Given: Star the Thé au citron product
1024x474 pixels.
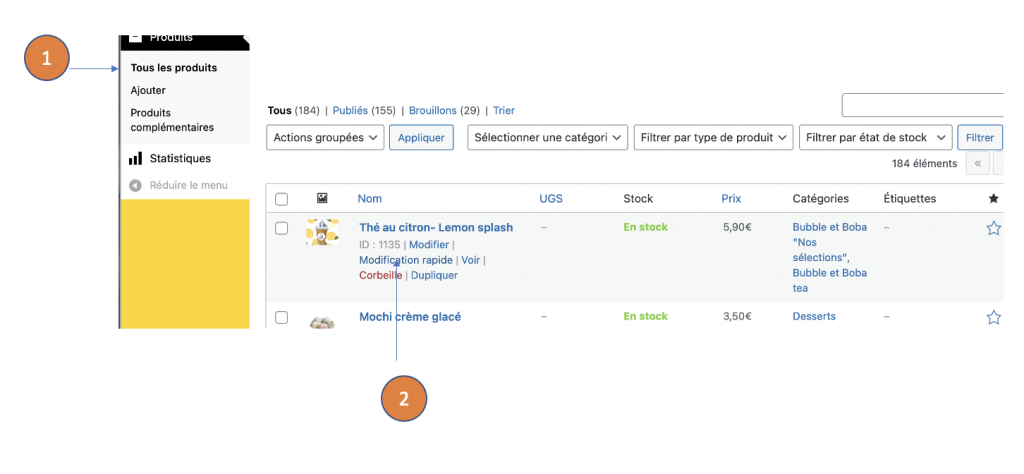Looking at the screenshot, I should coord(993,228).
